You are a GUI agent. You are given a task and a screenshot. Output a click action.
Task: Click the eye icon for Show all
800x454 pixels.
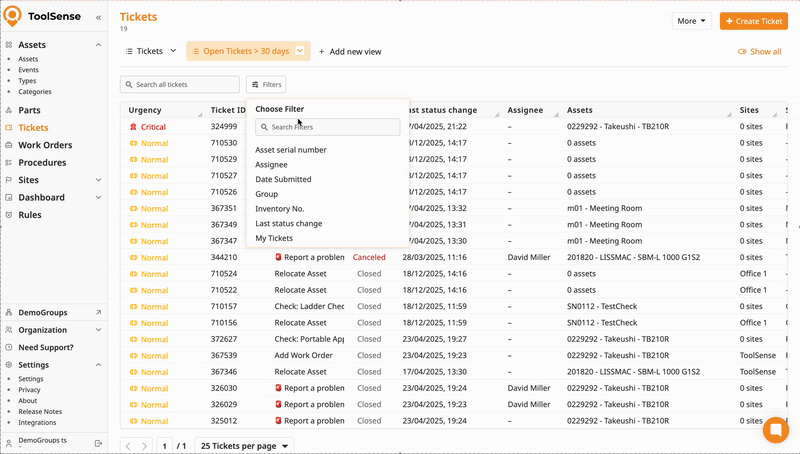click(x=742, y=52)
